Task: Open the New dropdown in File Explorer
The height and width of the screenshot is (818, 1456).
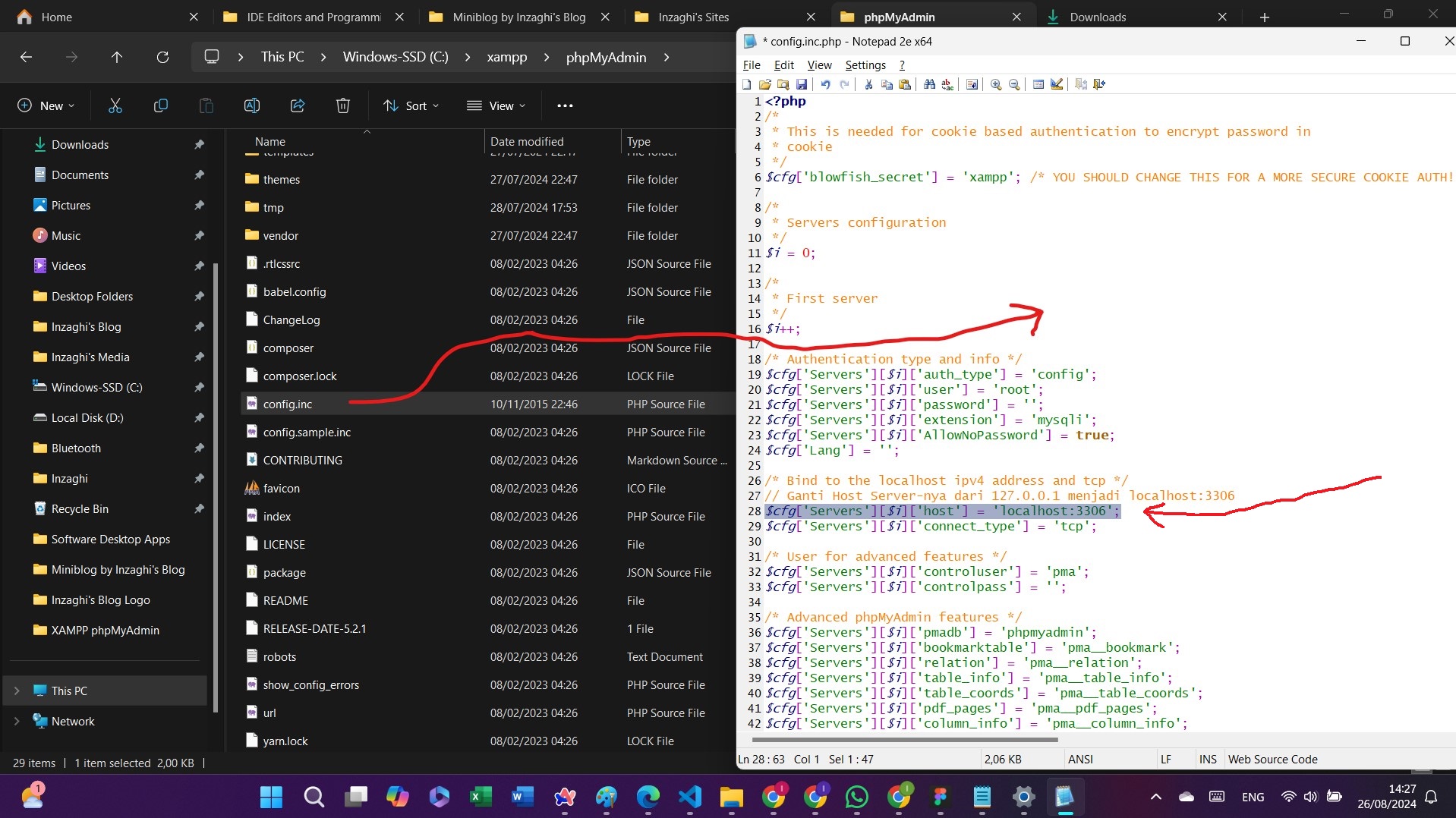Action: click(46, 105)
